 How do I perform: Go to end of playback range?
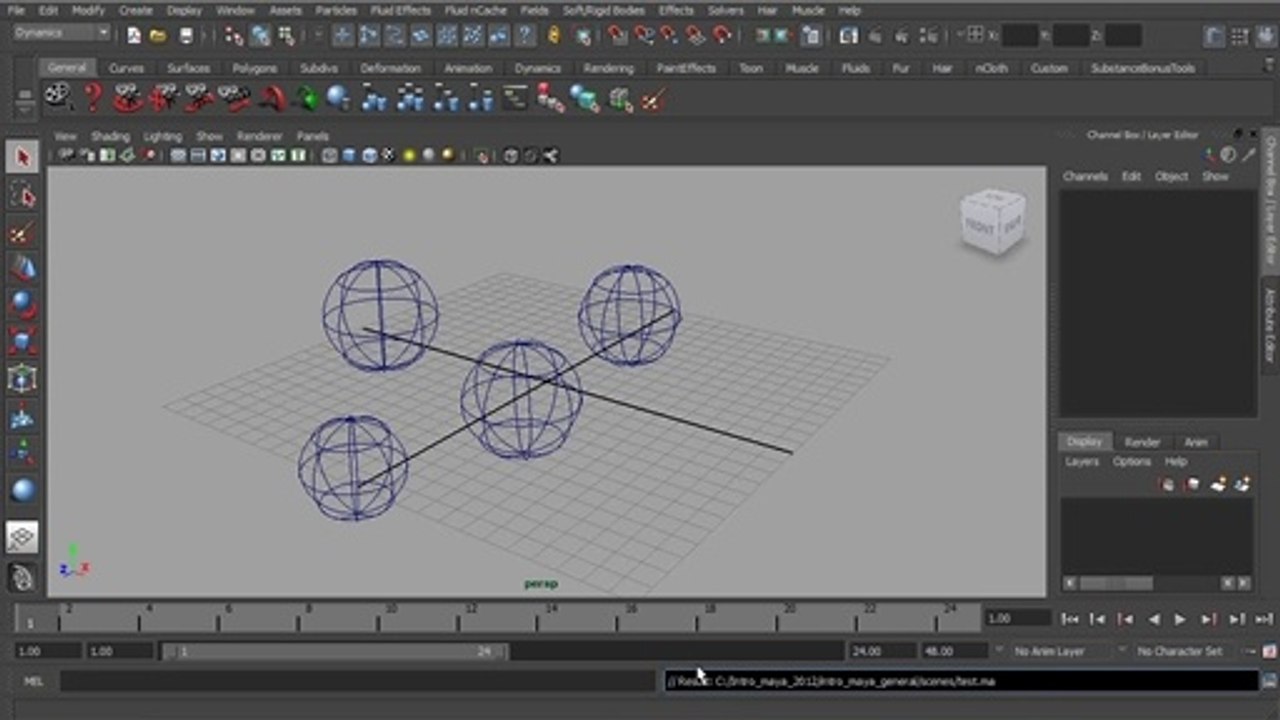(x=1264, y=619)
